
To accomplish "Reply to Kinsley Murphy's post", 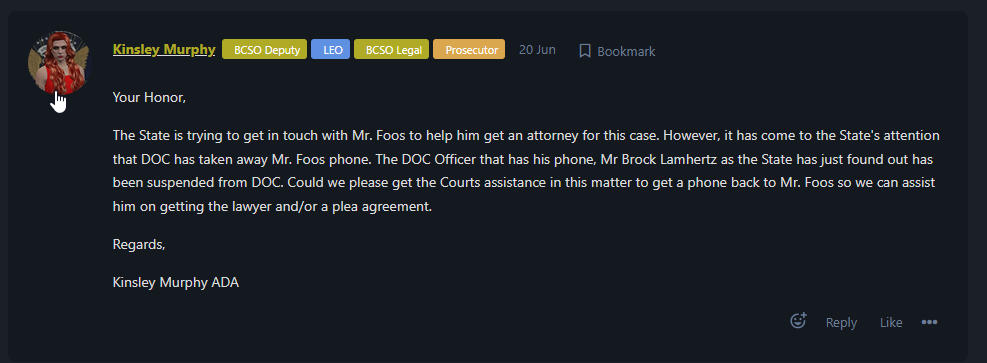I will (x=841, y=322).
